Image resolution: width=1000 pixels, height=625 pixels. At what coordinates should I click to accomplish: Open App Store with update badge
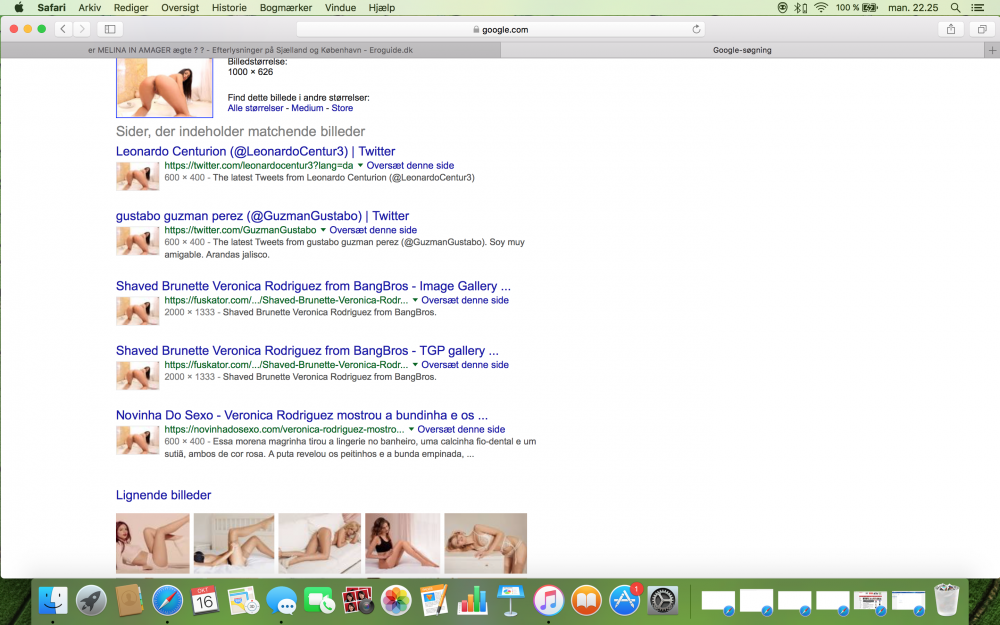coord(625,601)
